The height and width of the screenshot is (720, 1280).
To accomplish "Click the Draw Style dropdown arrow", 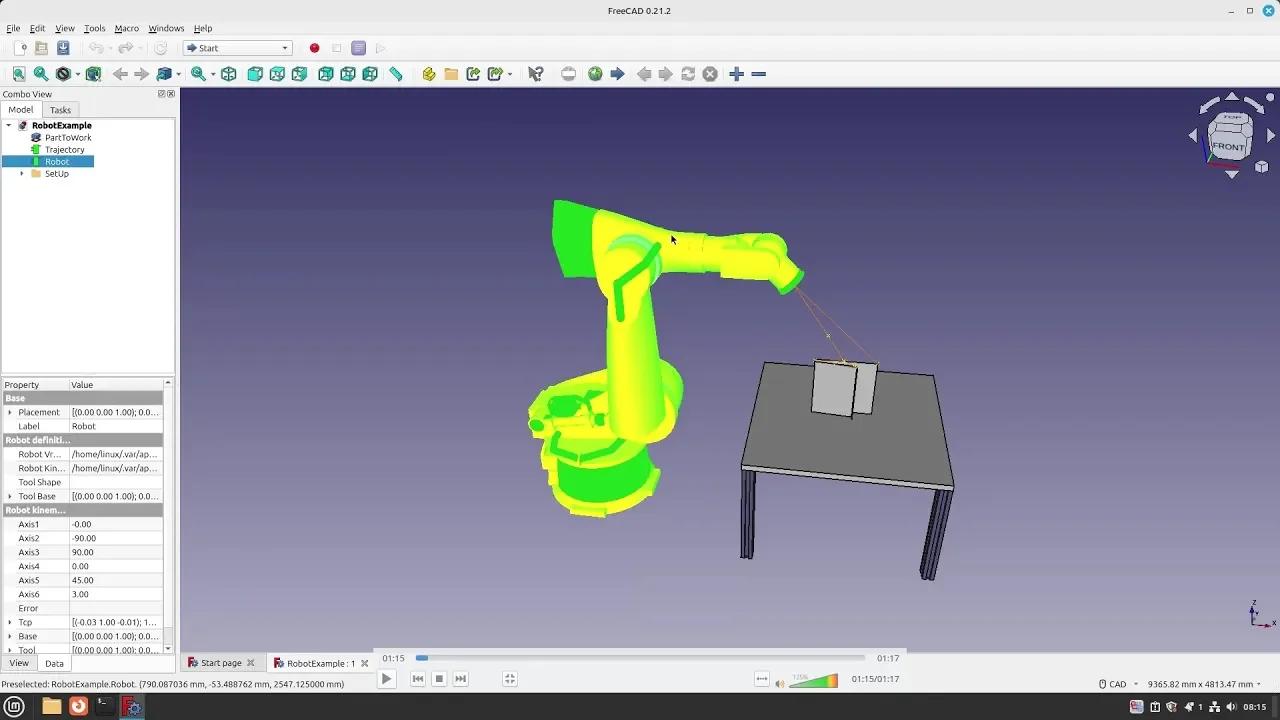I will point(76,73).
